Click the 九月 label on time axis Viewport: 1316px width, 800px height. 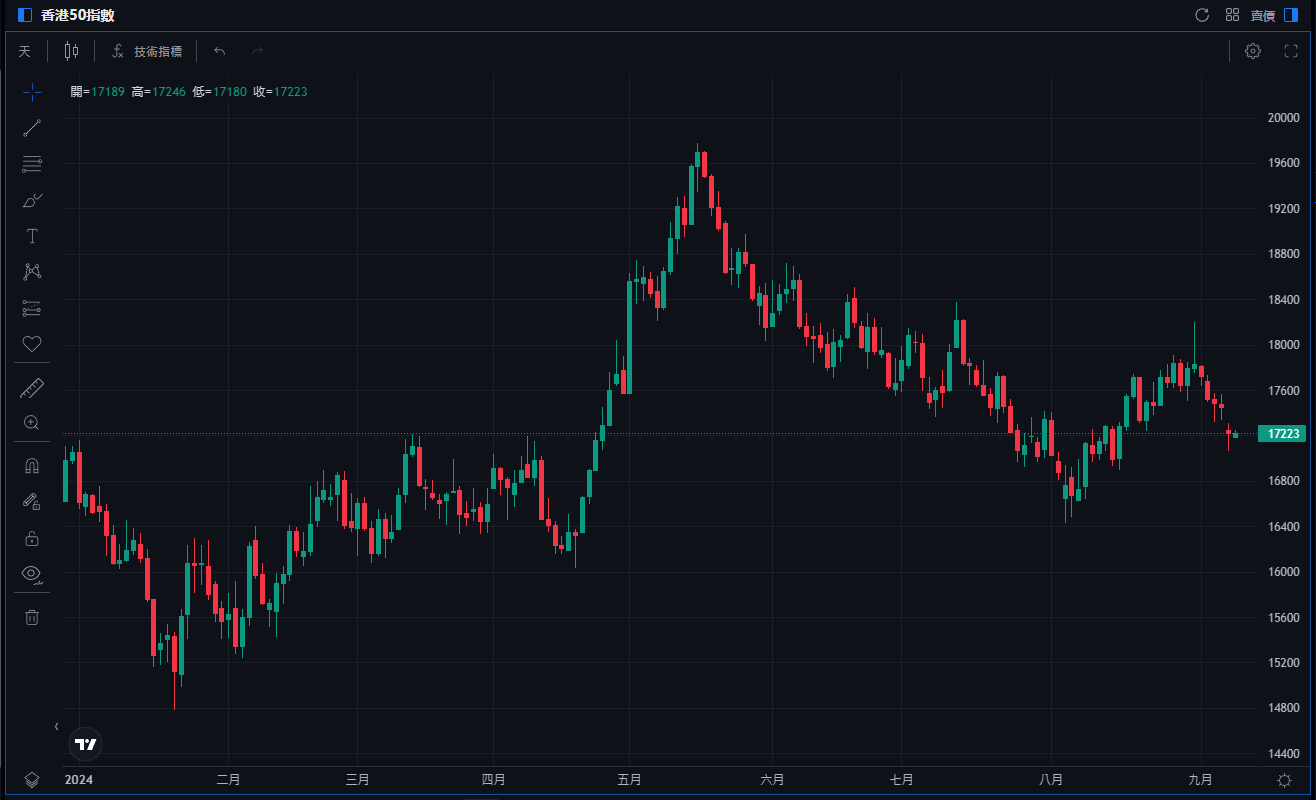click(1201, 780)
